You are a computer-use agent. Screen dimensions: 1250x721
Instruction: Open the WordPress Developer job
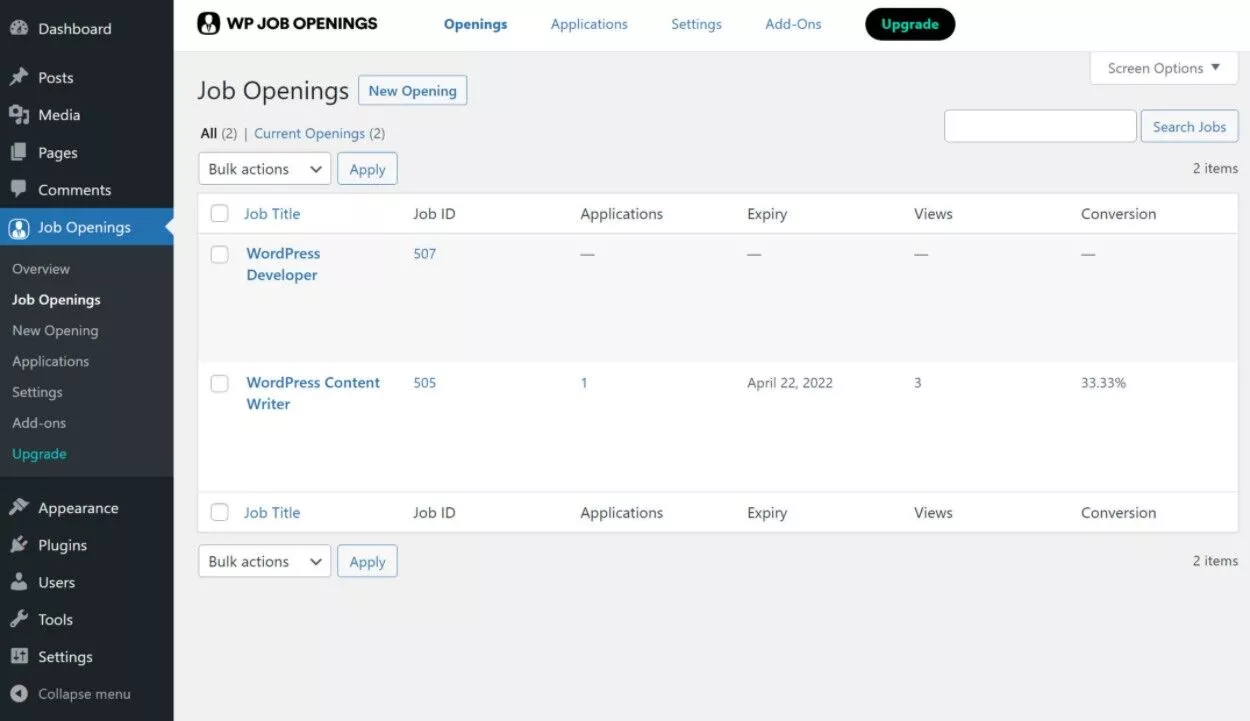pos(283,264)
